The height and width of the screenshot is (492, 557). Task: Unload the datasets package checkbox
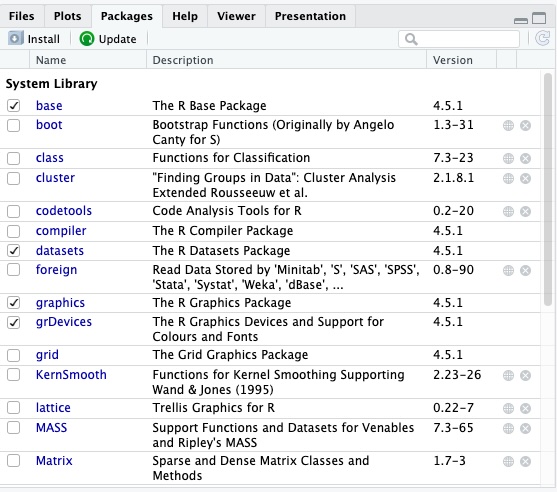click(x=13, y=251)
